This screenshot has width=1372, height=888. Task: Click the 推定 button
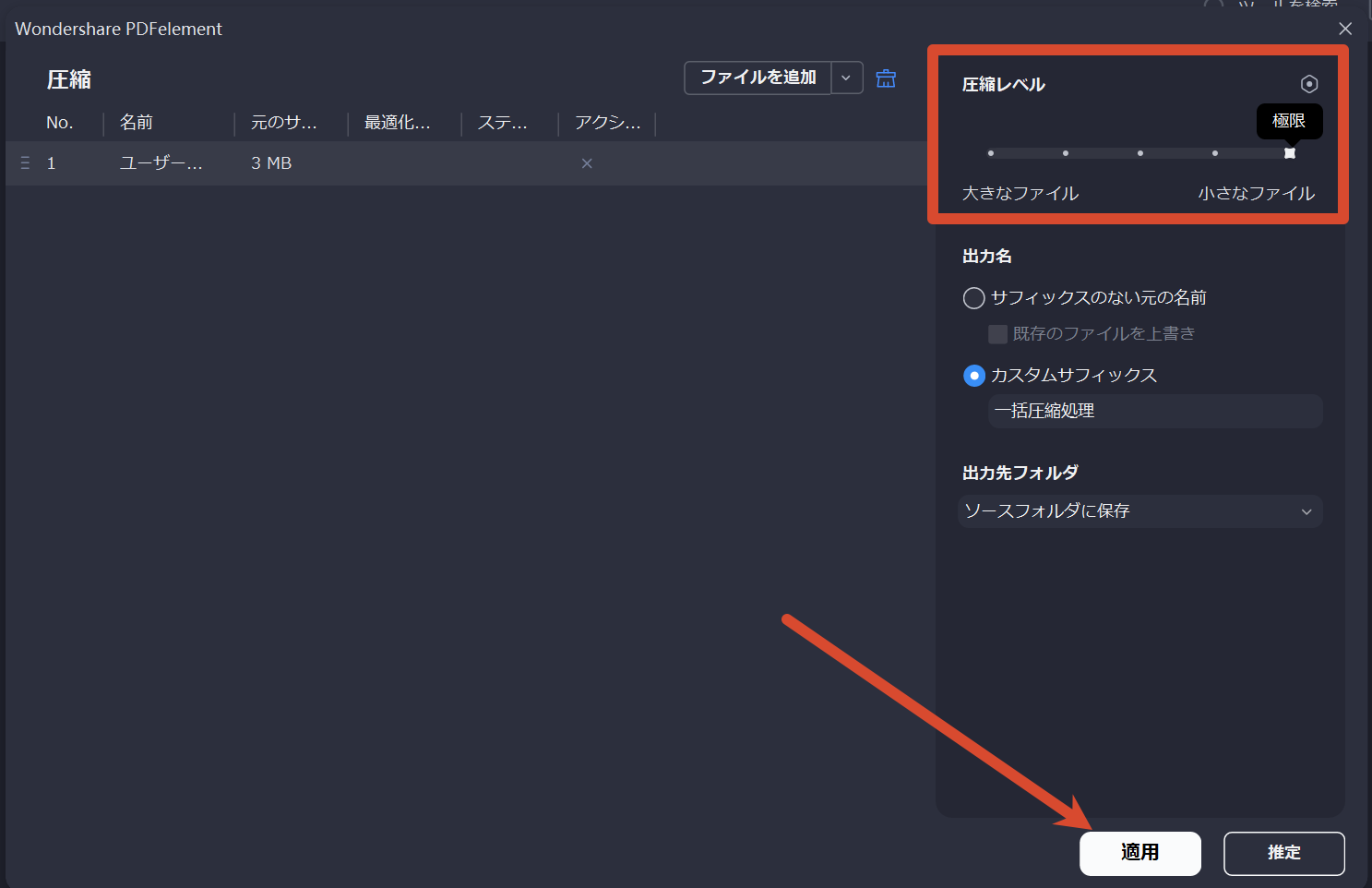click(x=1283, y=853)
